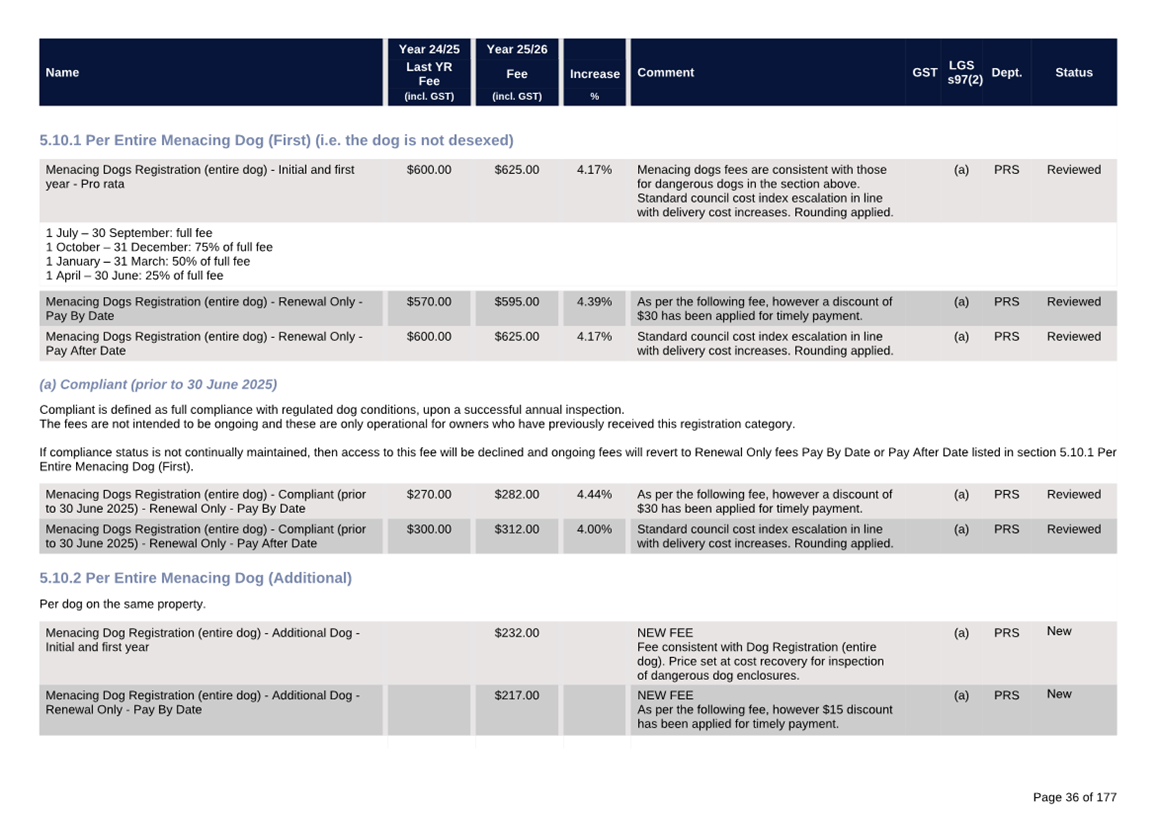Click the $217.00 renewal fee

(516, 695)
